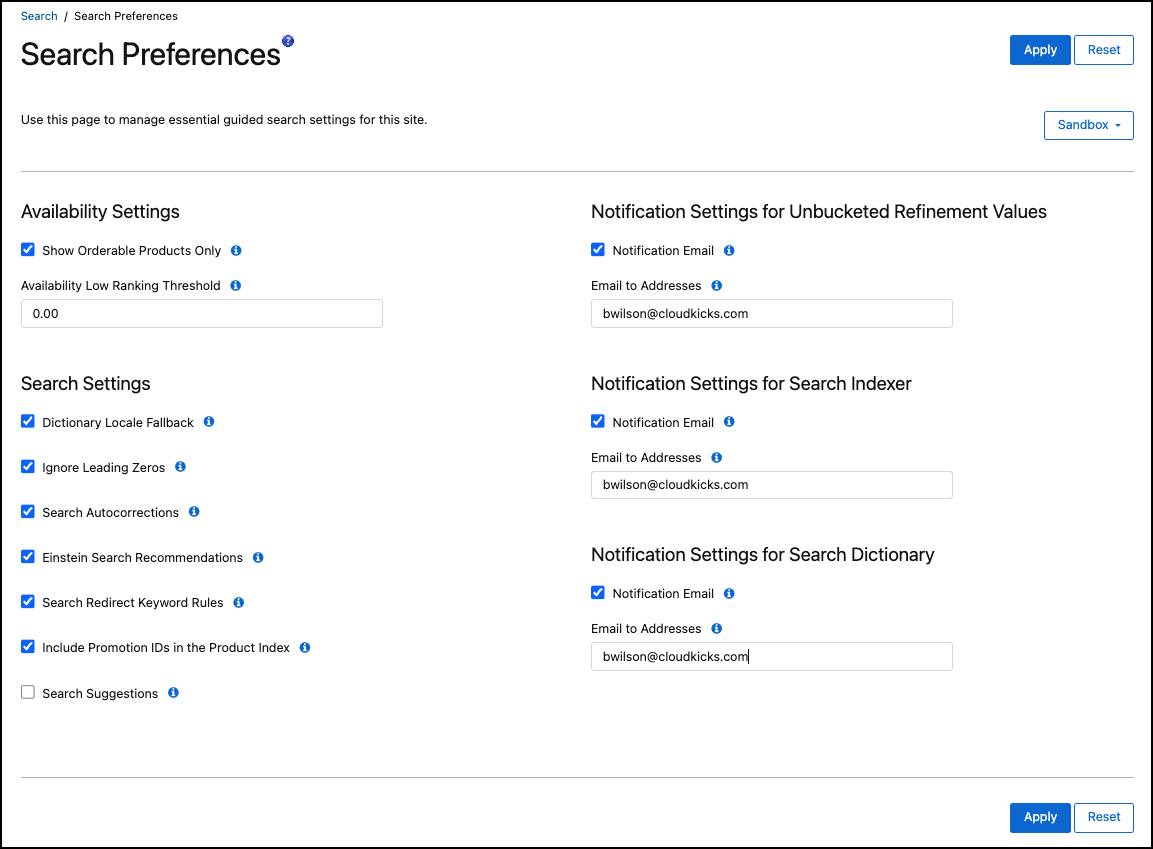Open info icon next to Search Suggestions
This screenshot has width=1153, height=849.
tap(173, 692)
